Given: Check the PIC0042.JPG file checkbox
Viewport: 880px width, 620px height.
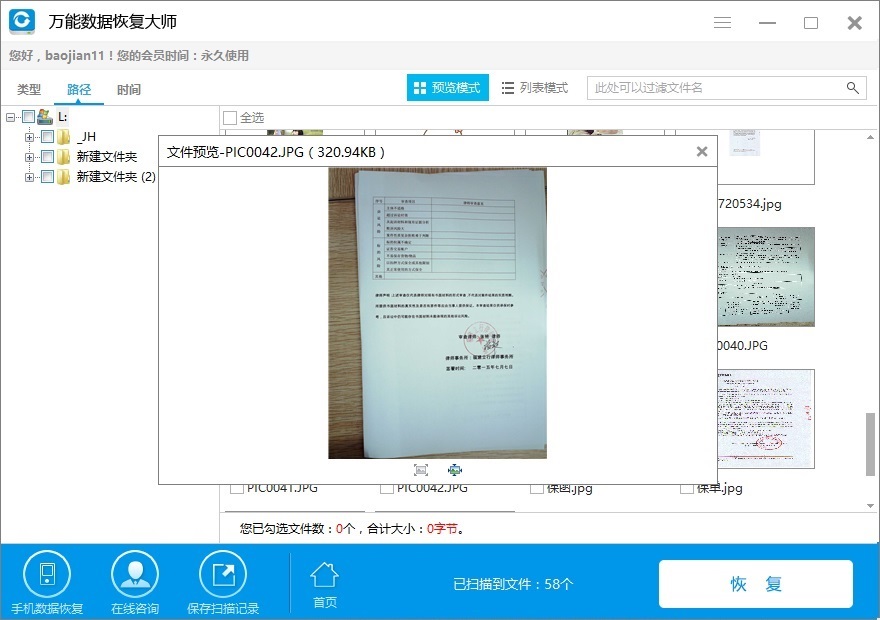Looking at the screenshot, I should (386, 489).
